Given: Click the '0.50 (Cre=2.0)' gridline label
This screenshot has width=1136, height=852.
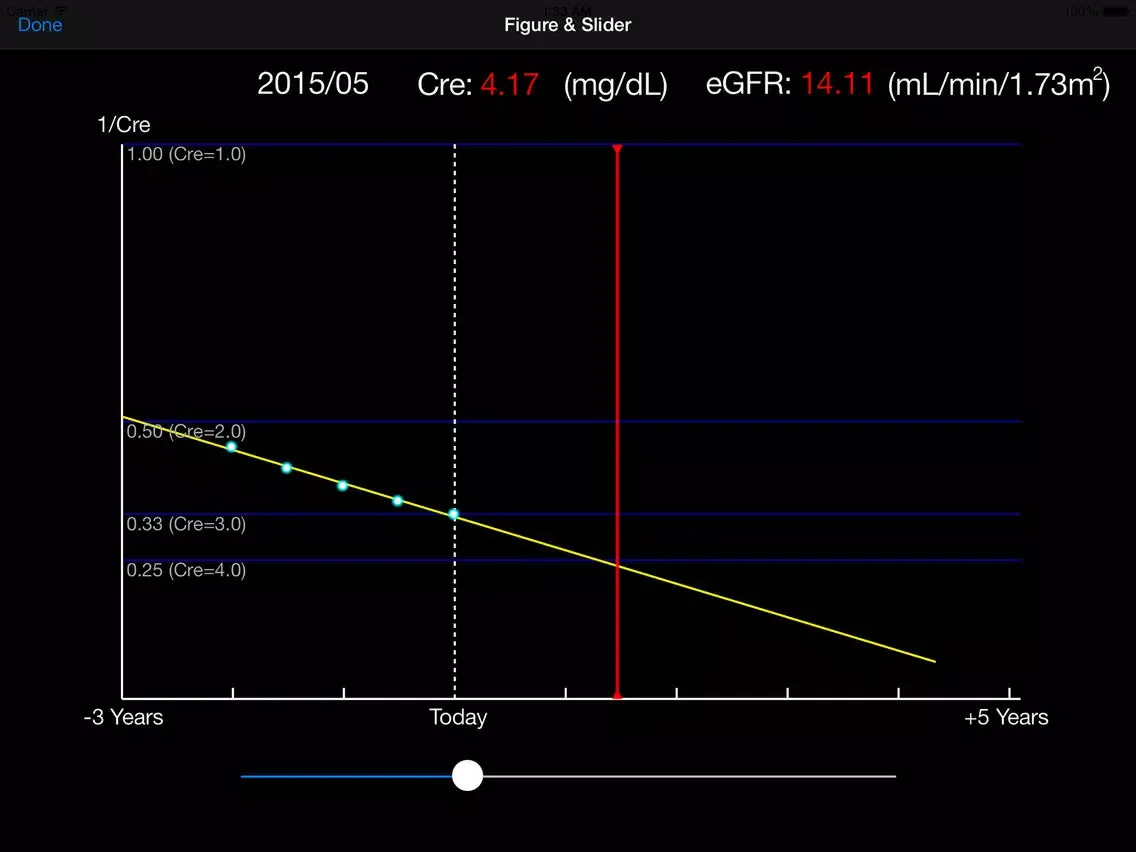Looking at the screenshot, I should [186, 432].
